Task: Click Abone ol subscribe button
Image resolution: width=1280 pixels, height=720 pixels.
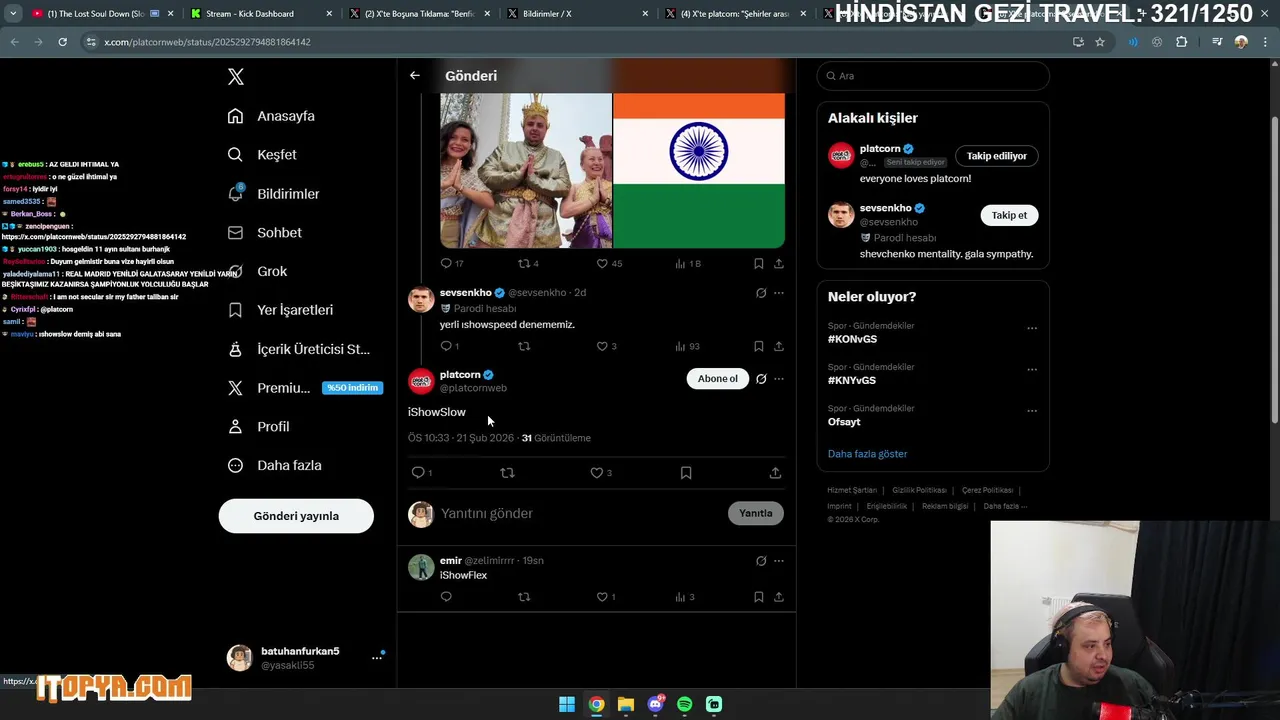Action: (717, 379)
